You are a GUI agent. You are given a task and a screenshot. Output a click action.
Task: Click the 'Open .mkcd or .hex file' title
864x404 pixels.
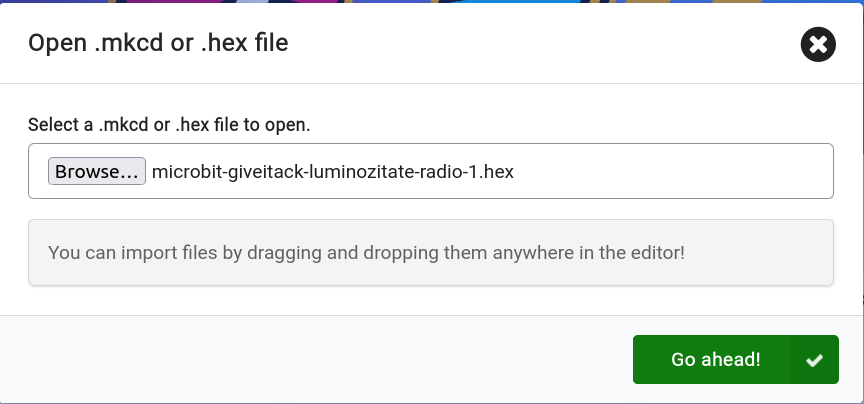pos(158,43)
